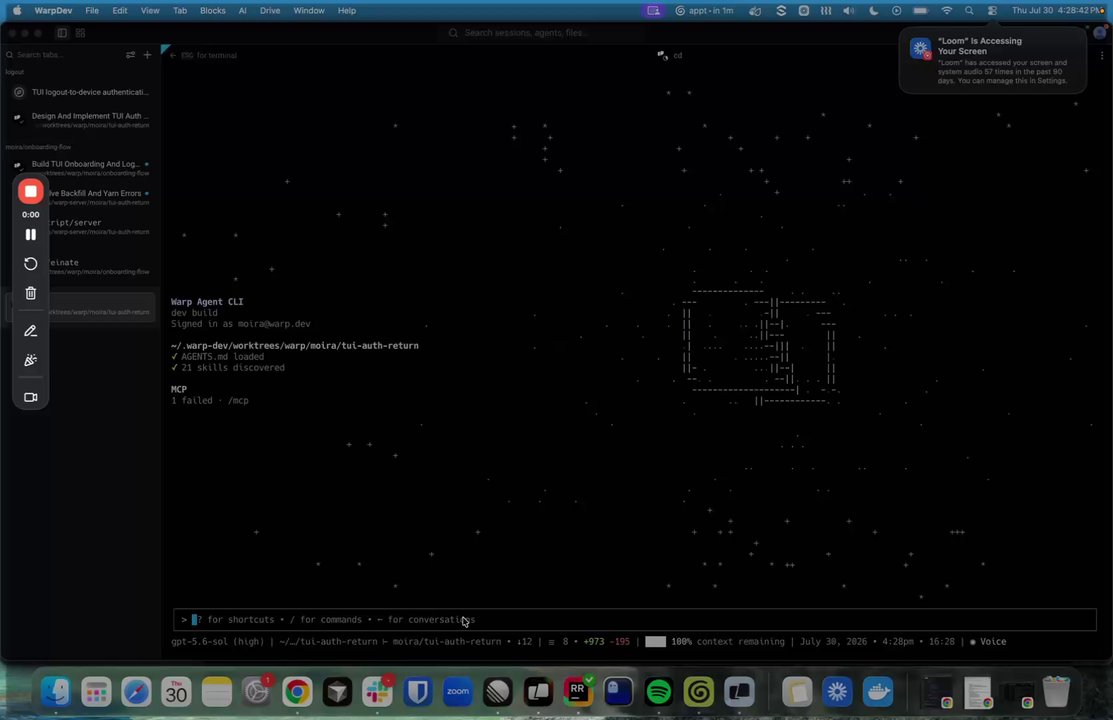Image resolution: width=1113 pixels, height=720 pixels.
Task: Open the Help menu
Action: [x=346, y=11]
